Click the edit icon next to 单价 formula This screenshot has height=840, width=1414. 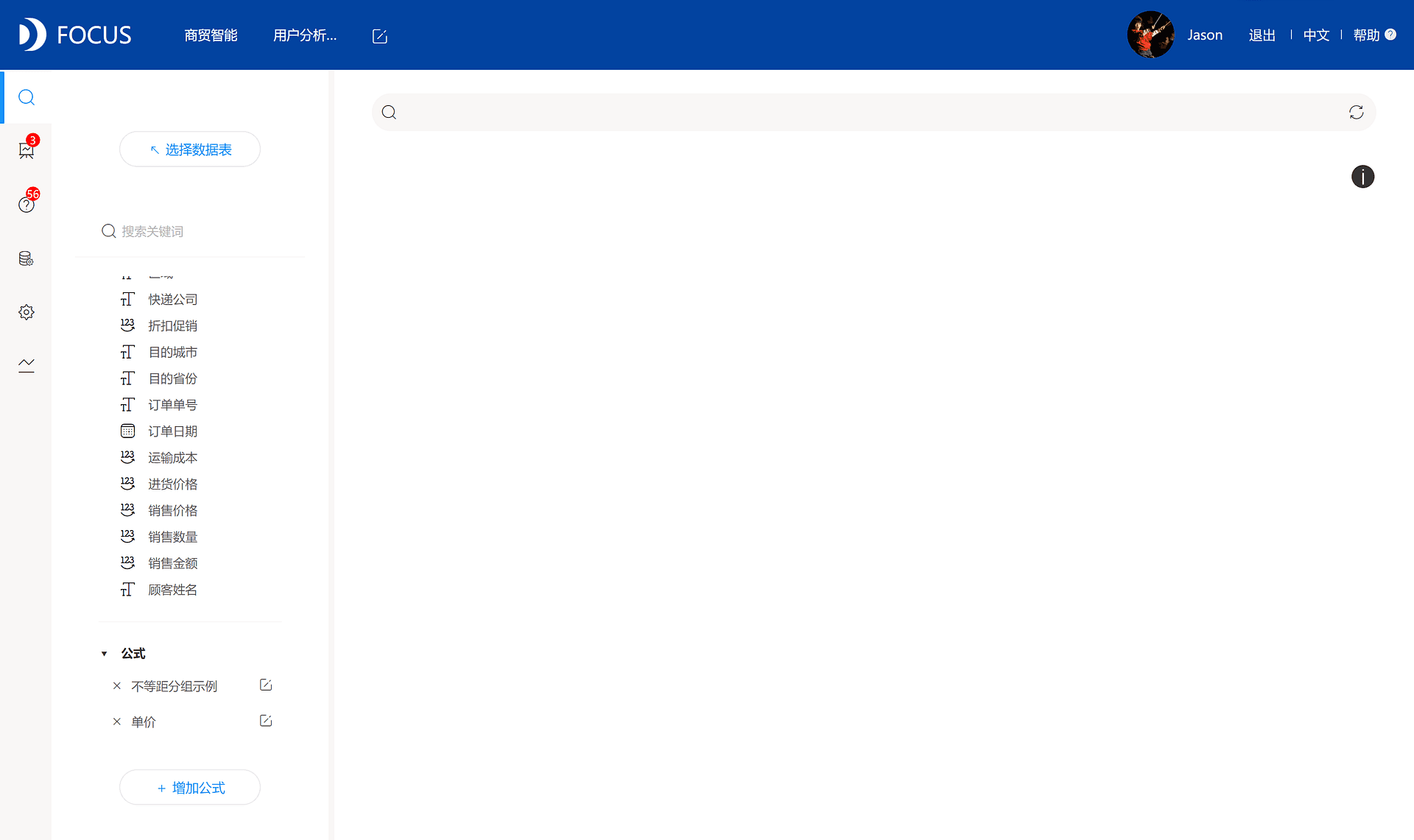point(265,720)
